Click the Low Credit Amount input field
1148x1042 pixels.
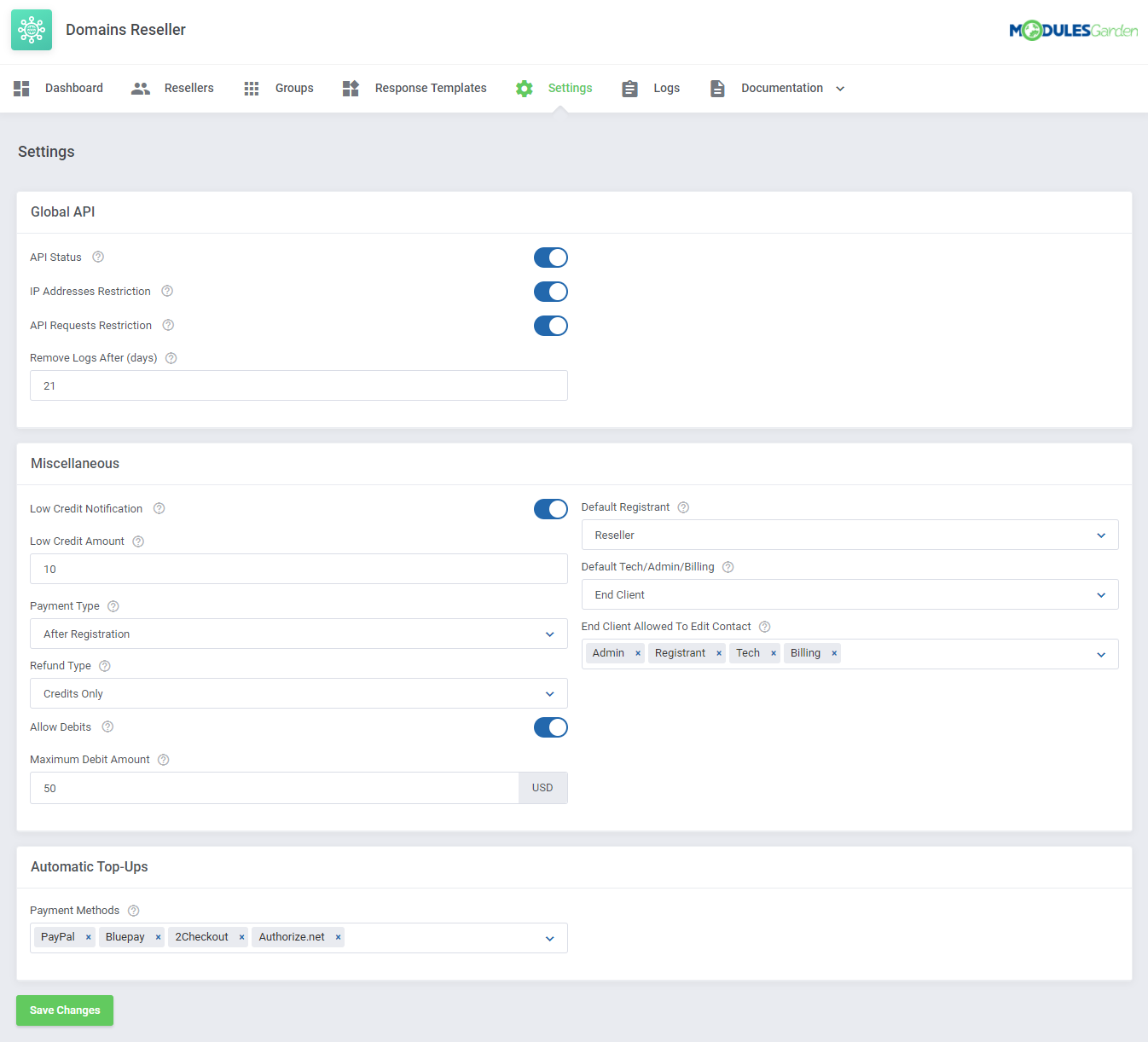pos(299,569)
